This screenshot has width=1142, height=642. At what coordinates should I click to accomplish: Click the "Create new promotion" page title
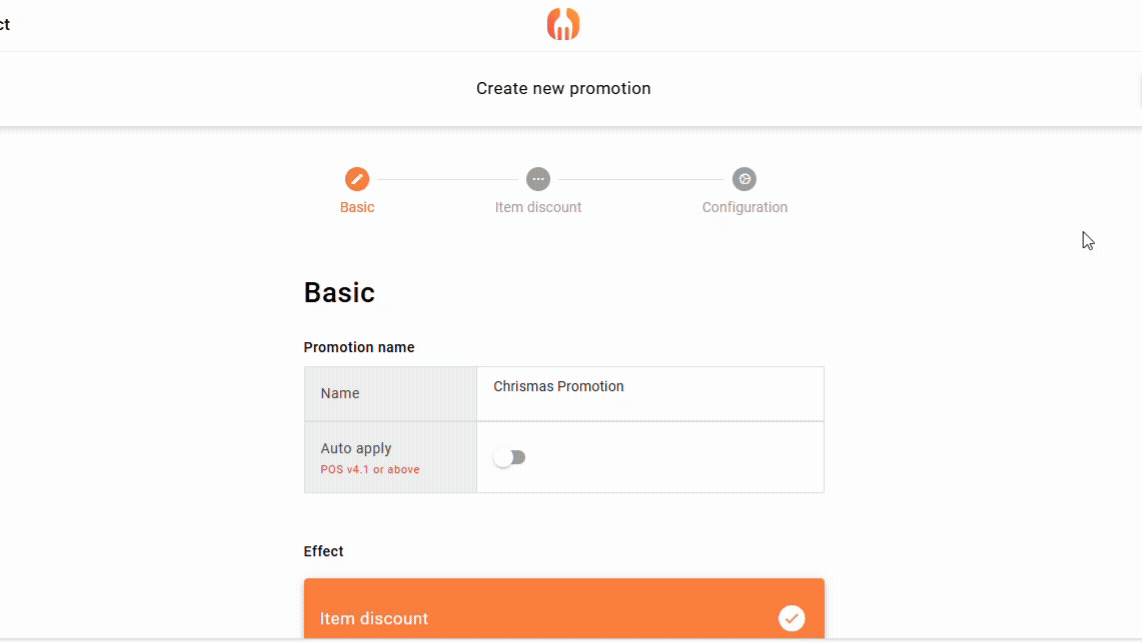563,88
